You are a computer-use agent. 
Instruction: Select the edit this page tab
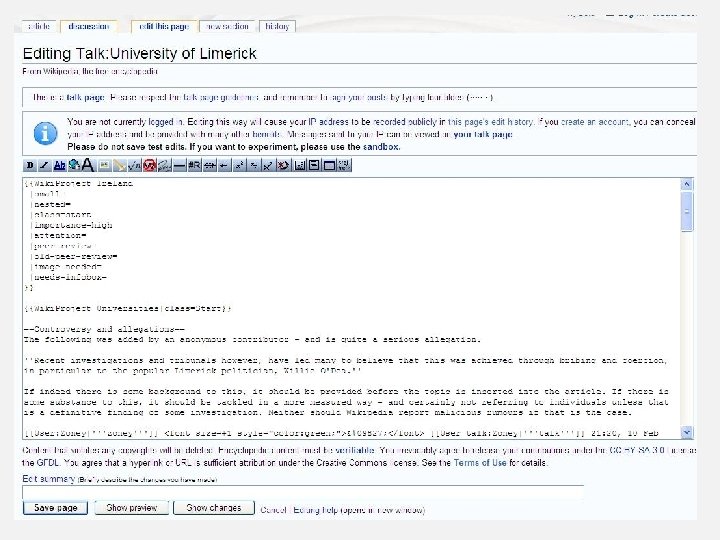[164, 27]
